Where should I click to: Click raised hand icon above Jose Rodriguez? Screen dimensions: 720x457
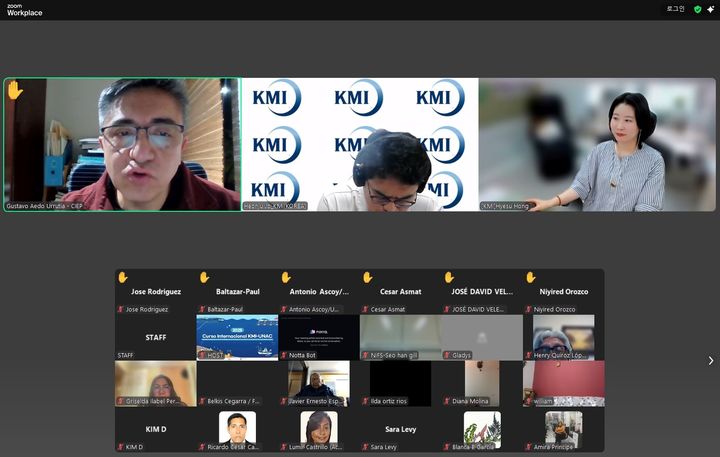click(123, 277)
